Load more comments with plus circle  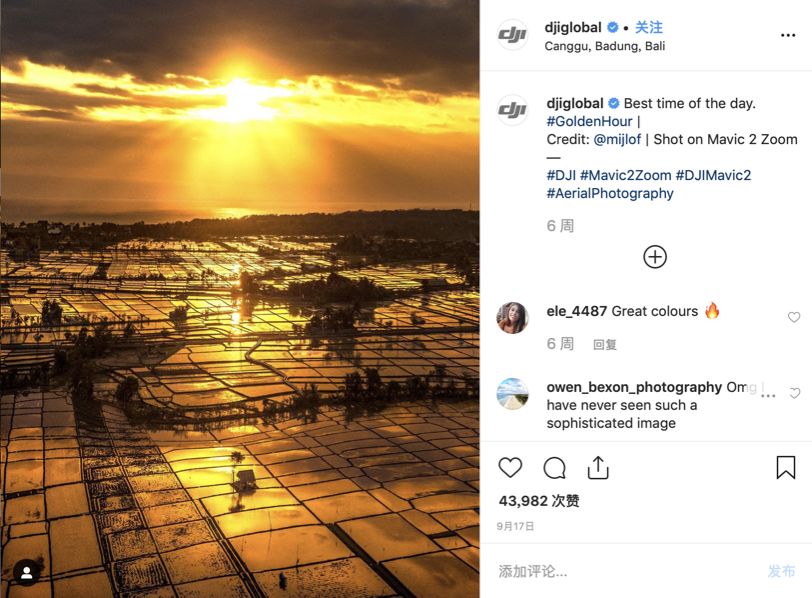point(654,257)
